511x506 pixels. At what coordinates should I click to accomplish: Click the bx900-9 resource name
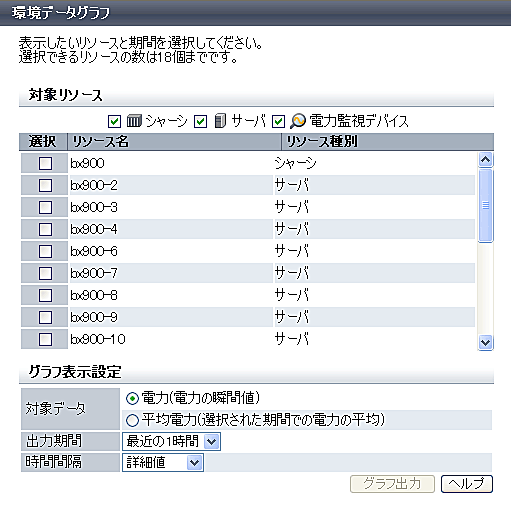coord(94,317)
